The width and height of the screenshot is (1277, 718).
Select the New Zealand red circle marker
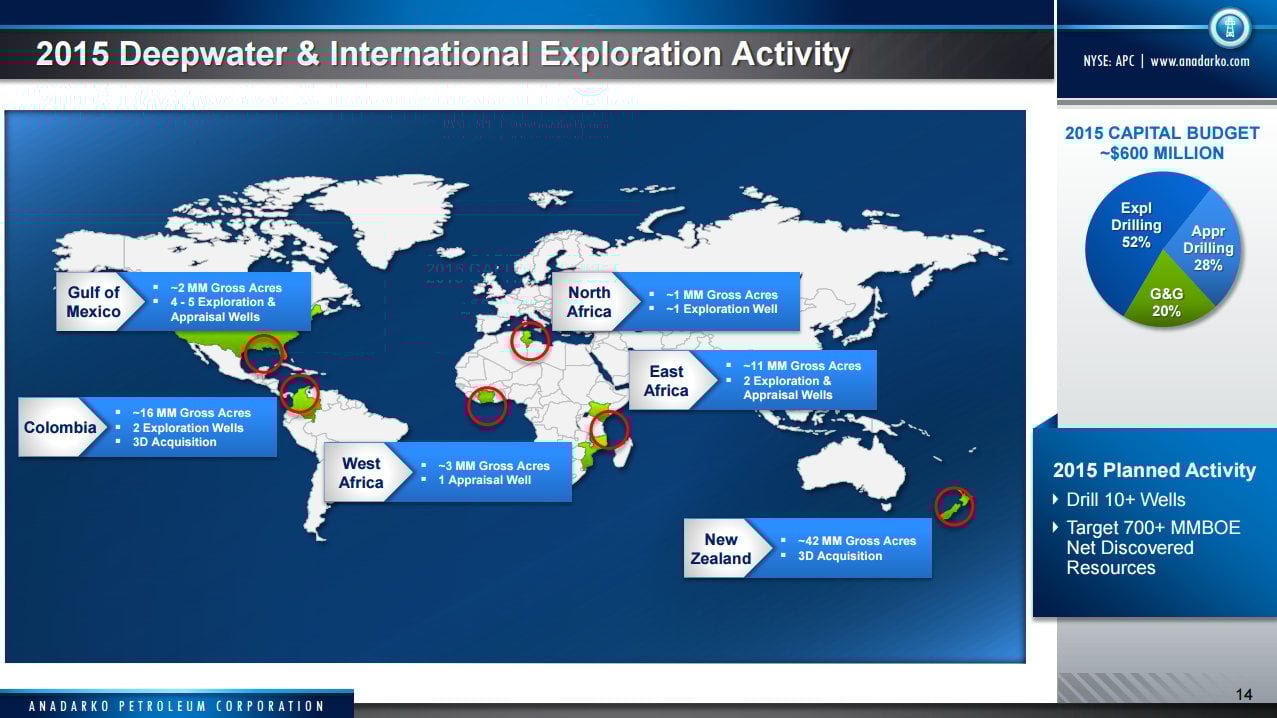pos(954,506)
